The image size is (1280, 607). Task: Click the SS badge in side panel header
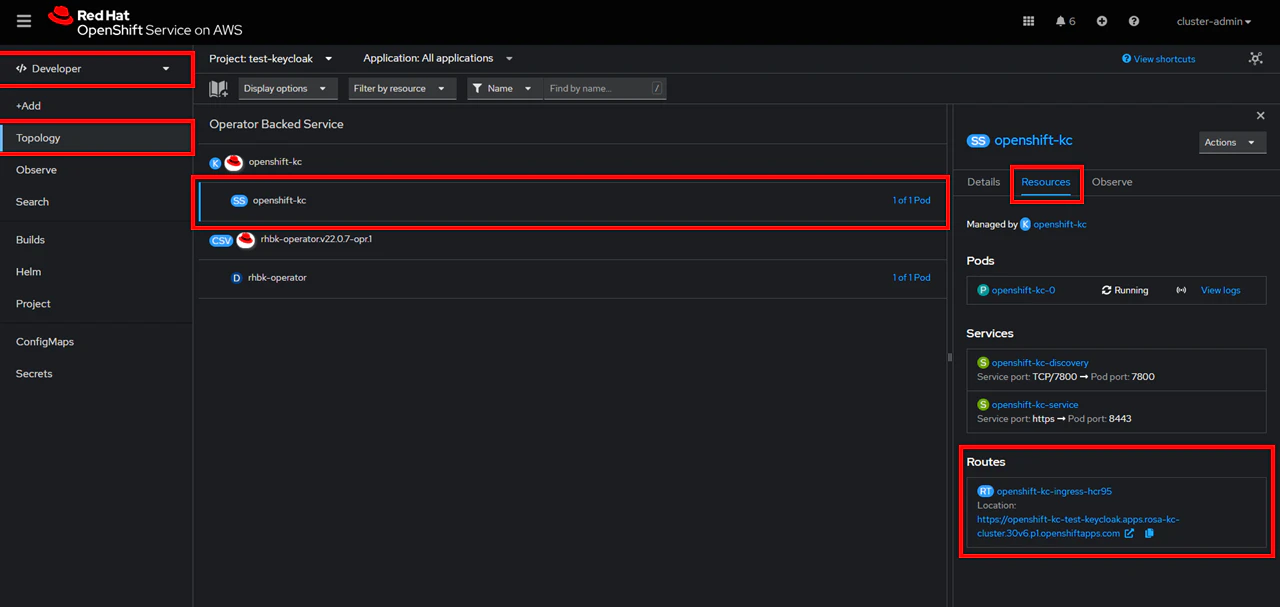(978, 141)
